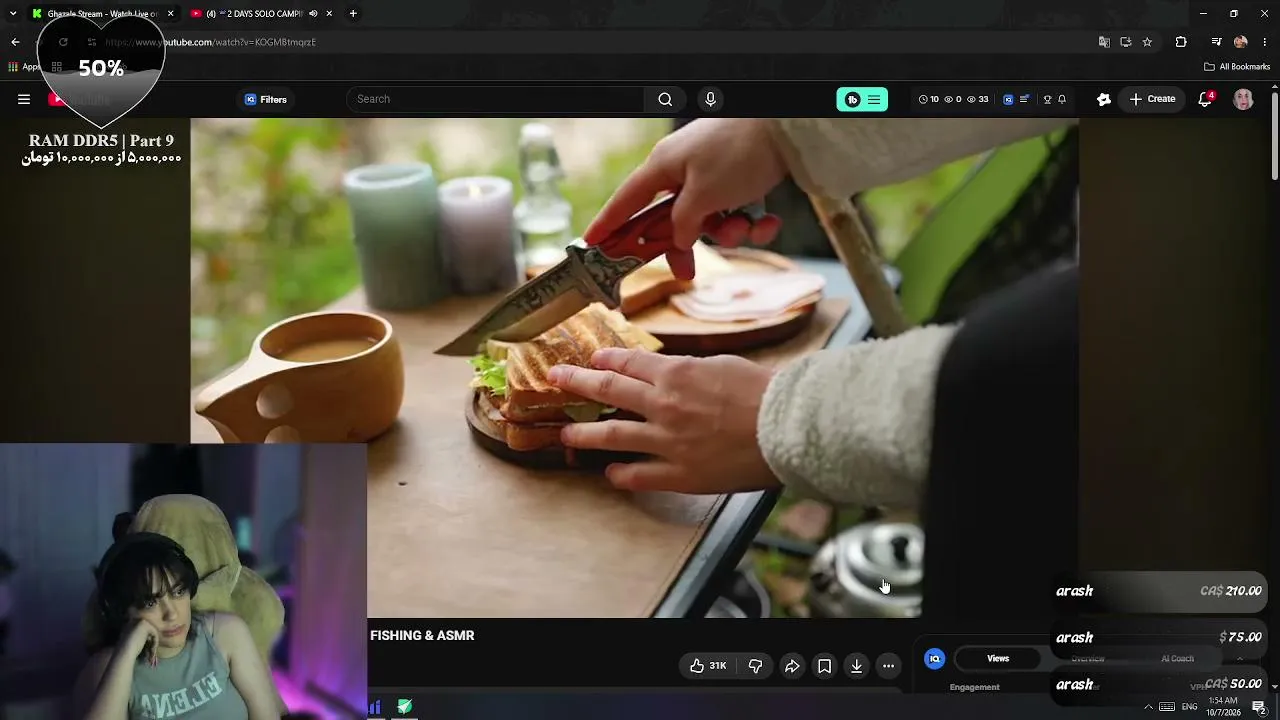This screenshot has height=720, width=1280.
Task: Click the Create button
Action: coord(1152,99)
